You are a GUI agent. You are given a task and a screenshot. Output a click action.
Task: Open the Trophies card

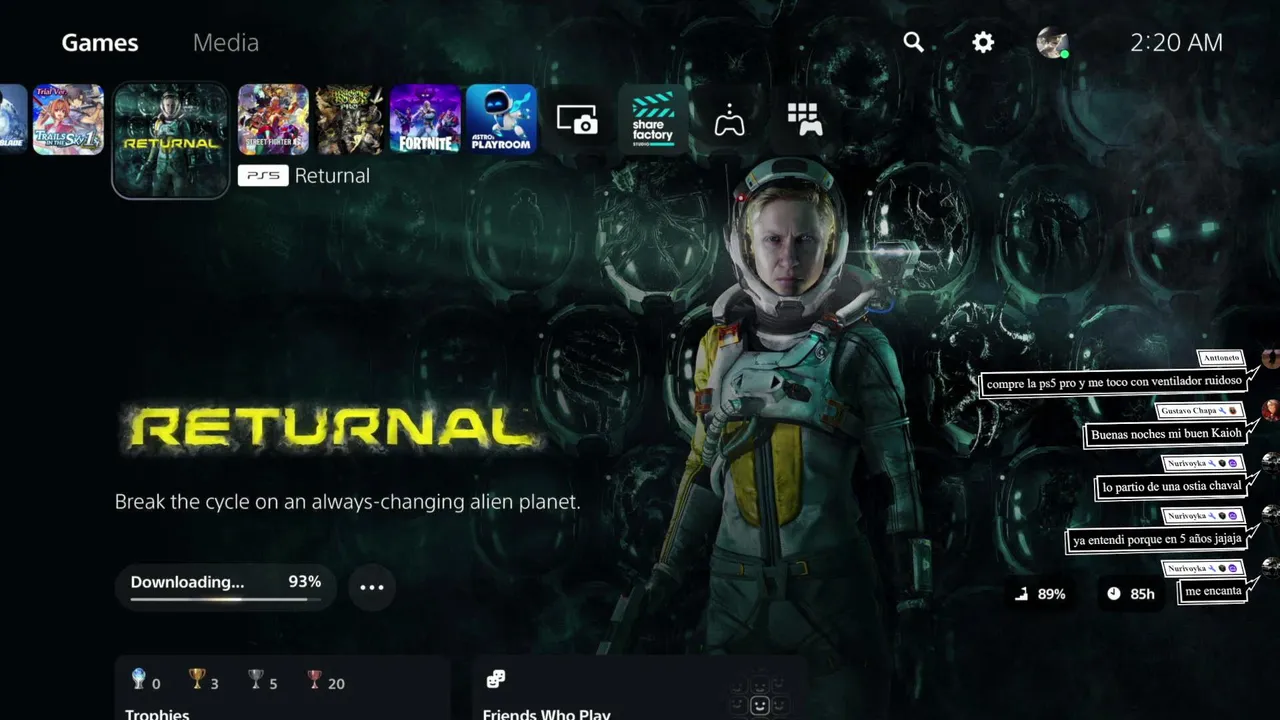(282, 688)
